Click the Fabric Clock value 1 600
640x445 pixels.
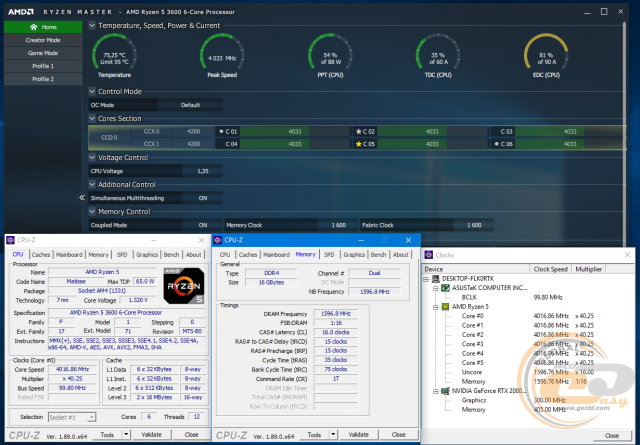(x=474, y=225)
